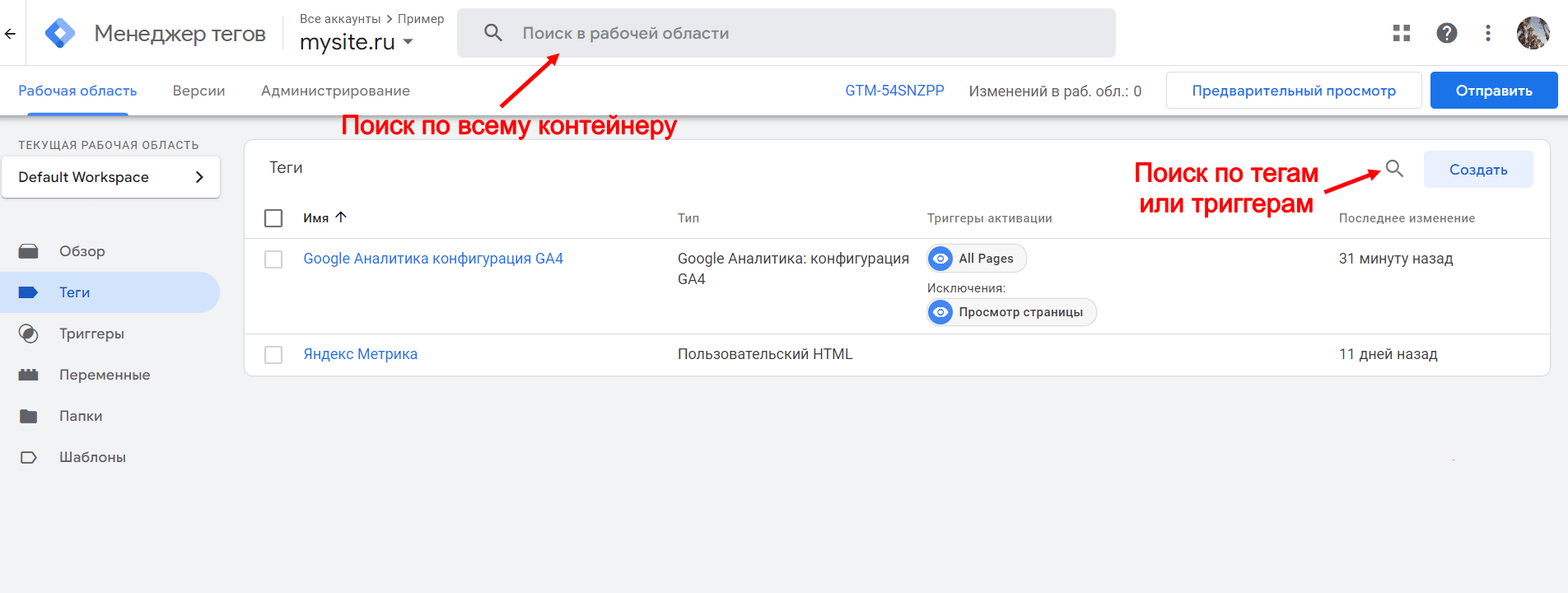
Task: Click the Пример breadcrumb
Action: [x=421, y=18]
